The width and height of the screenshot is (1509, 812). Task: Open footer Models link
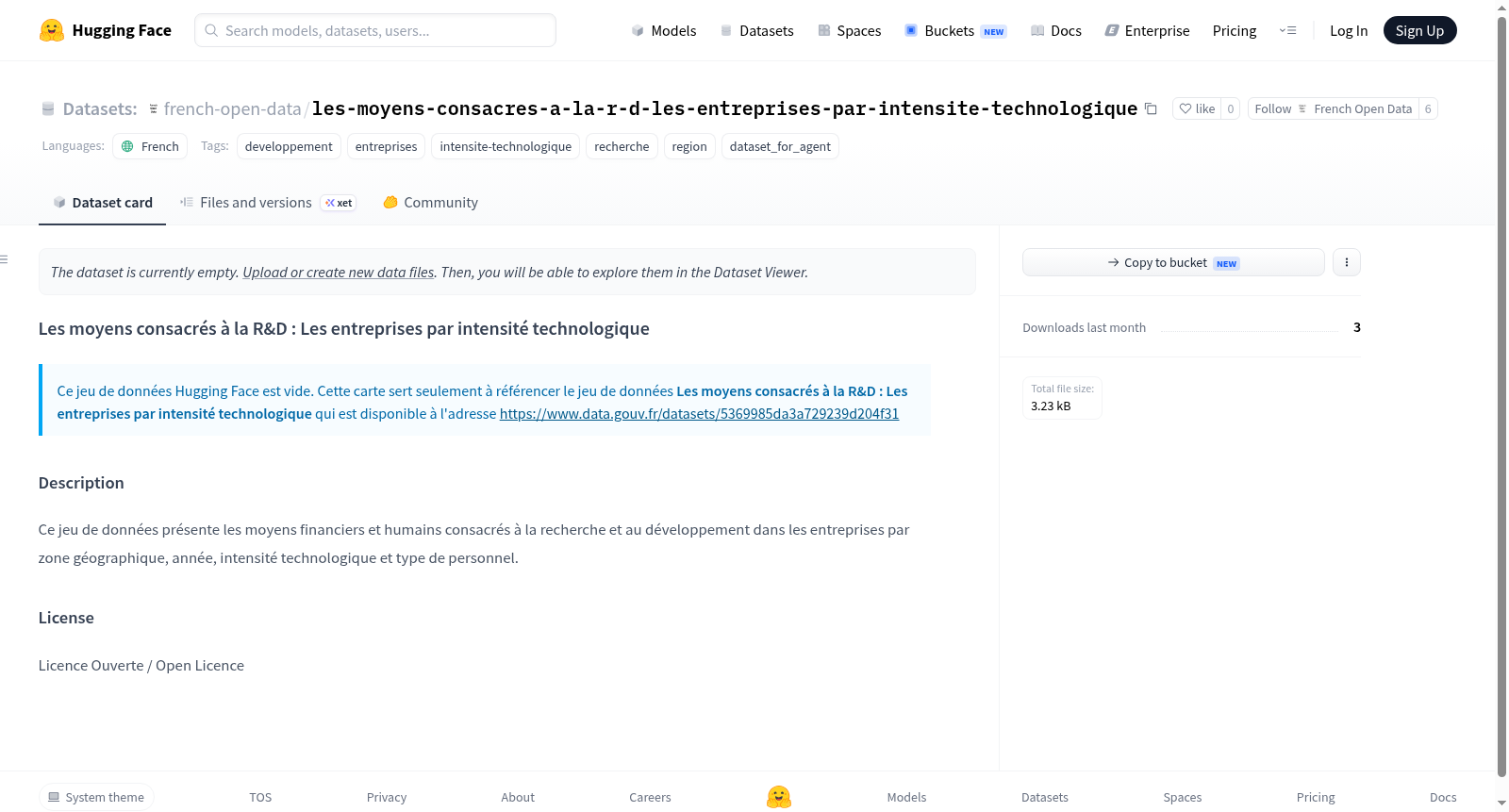coord(906,797)
